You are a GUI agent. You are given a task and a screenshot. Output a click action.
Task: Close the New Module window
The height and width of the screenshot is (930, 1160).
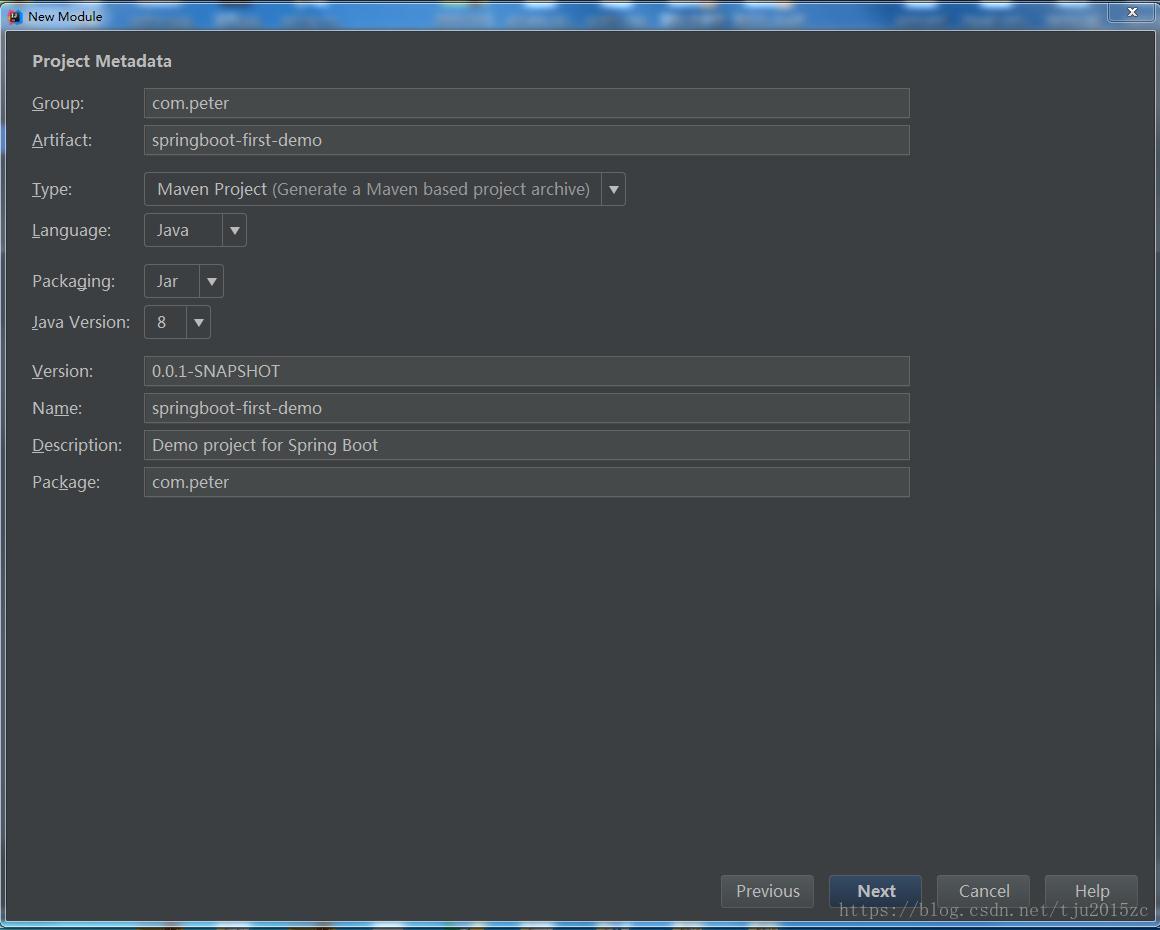pos(1132,12)
